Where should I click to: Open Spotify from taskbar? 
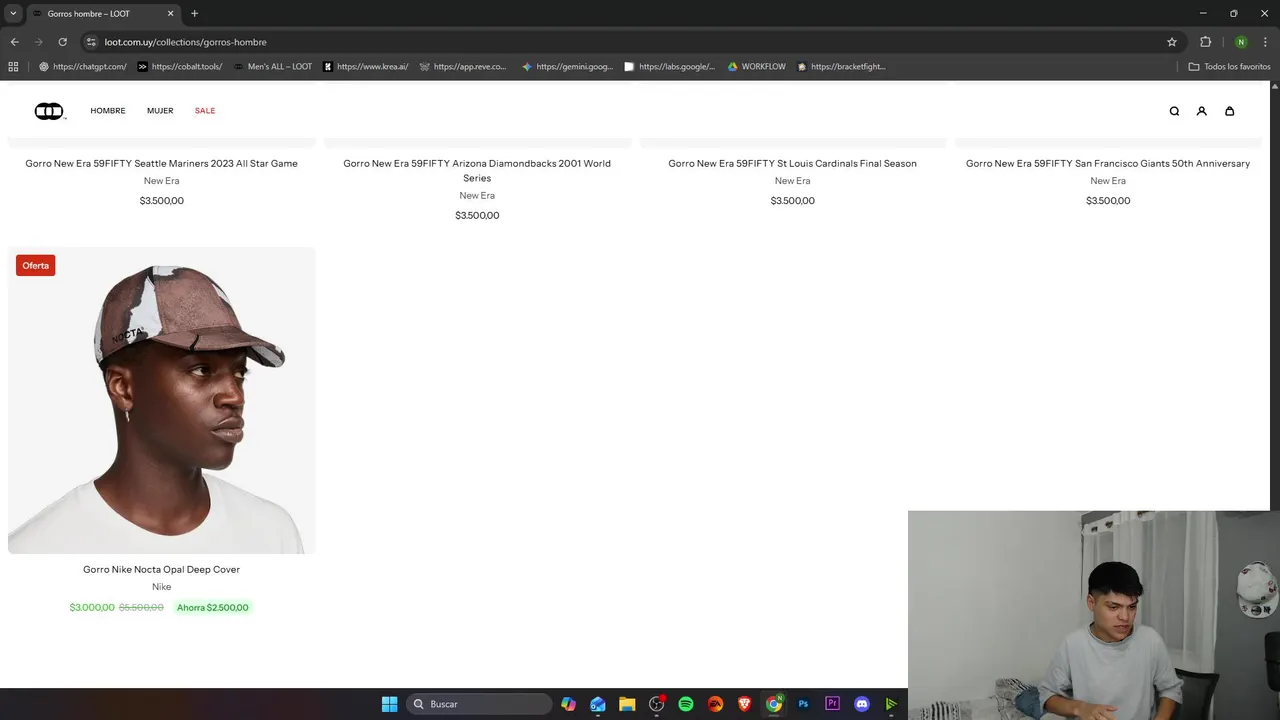click(686, 704)
